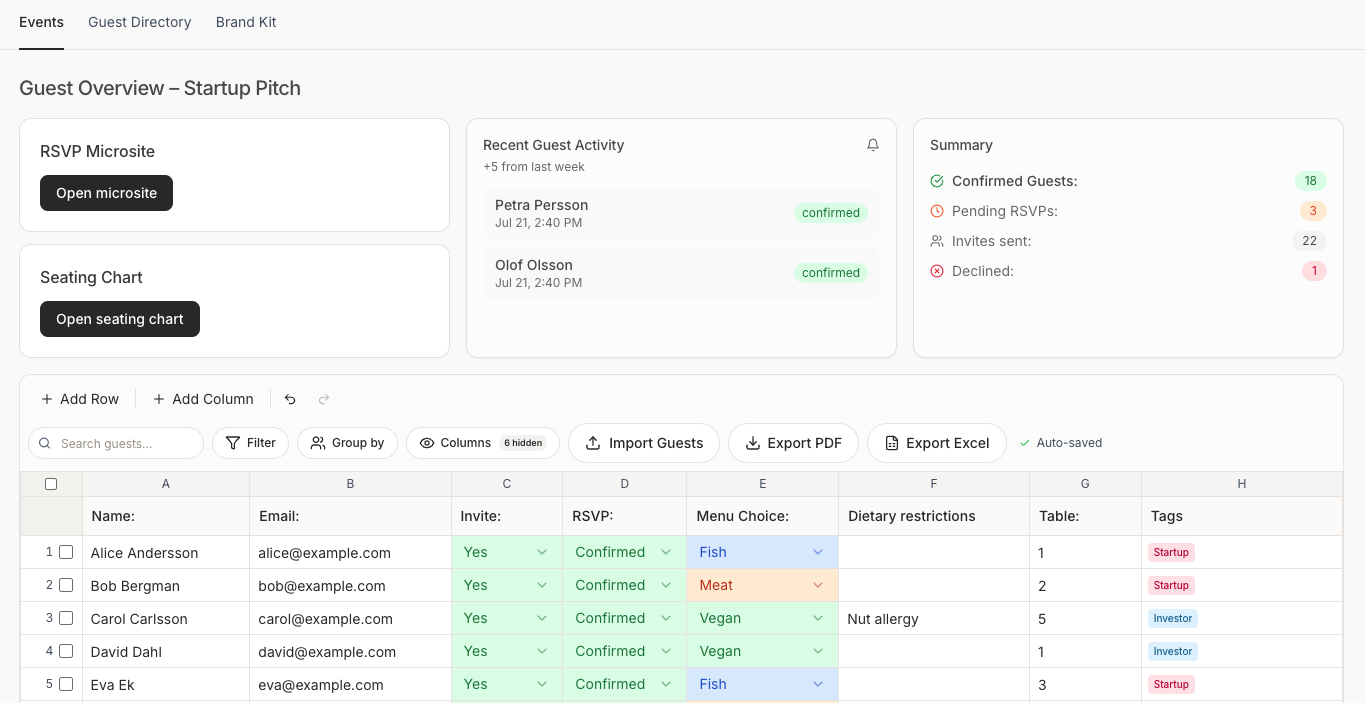
Task: Switch to the Guest Directory tab
Action: 139,22
